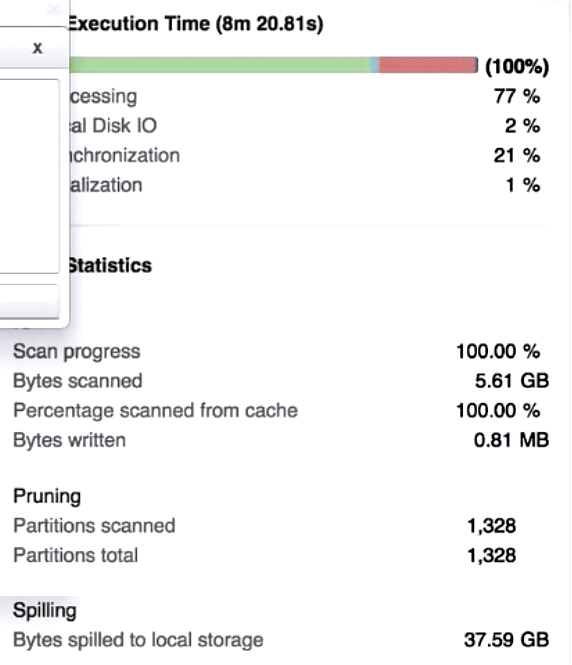The image size is (572, 665).
Task: Select the Pruning section header
Action: [x=47, y=496]
